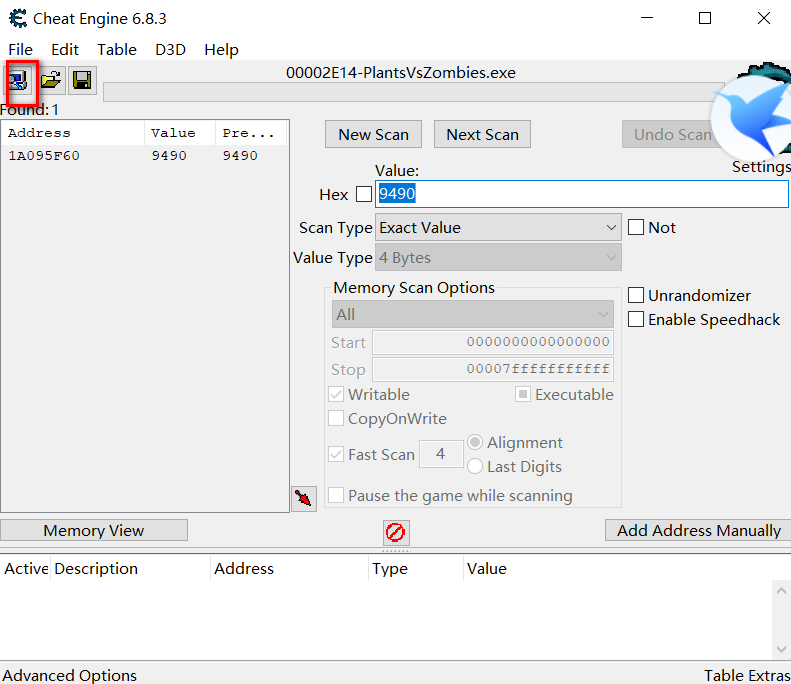Click the Next Scan button
The image size is (791, 684).
pos(482,134)
